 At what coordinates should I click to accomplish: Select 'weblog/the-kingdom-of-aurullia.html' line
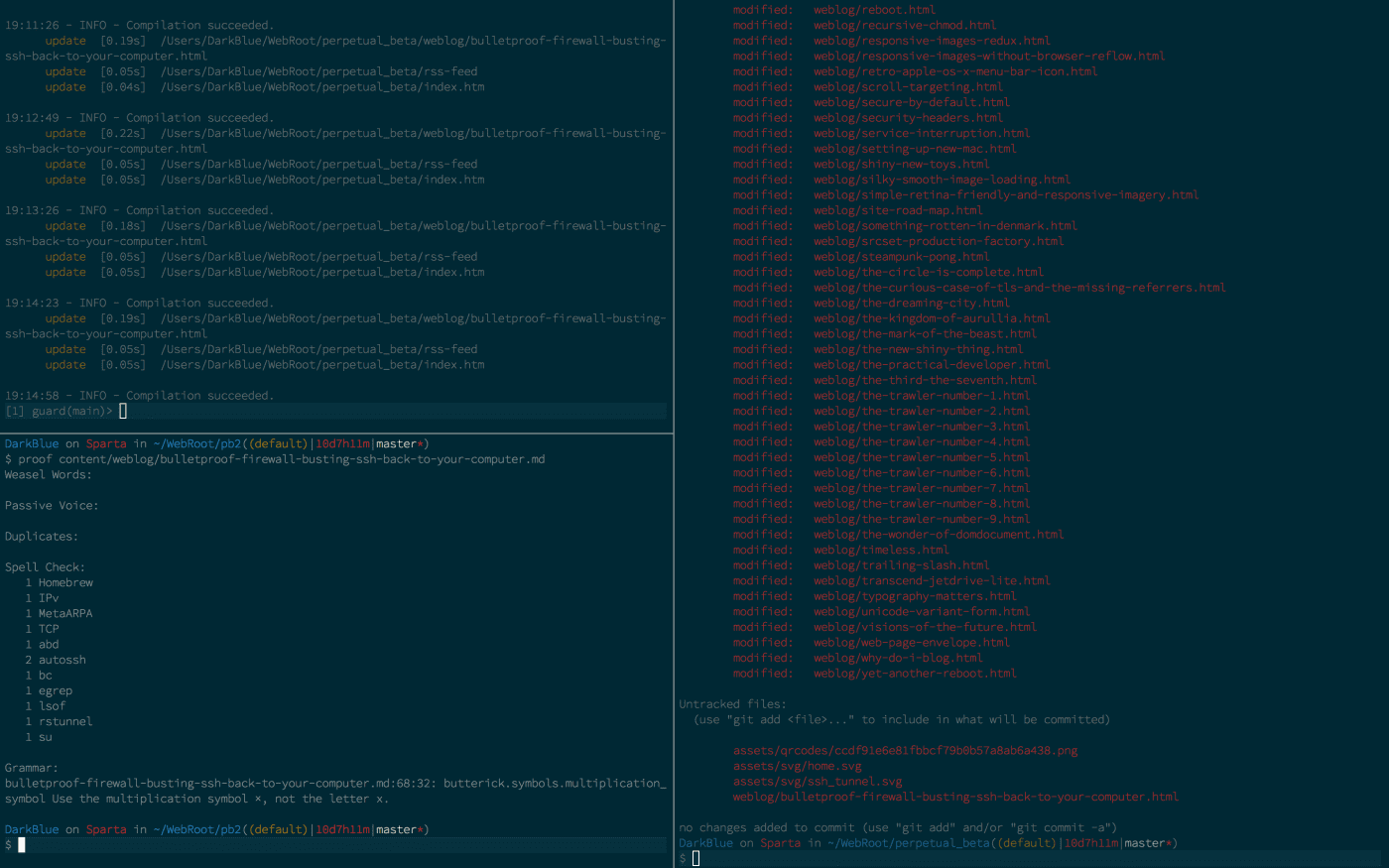pos(932,318)
